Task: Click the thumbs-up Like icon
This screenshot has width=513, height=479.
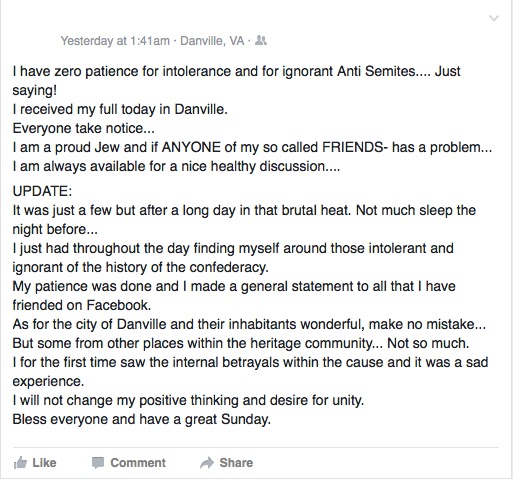Action: 20,463
